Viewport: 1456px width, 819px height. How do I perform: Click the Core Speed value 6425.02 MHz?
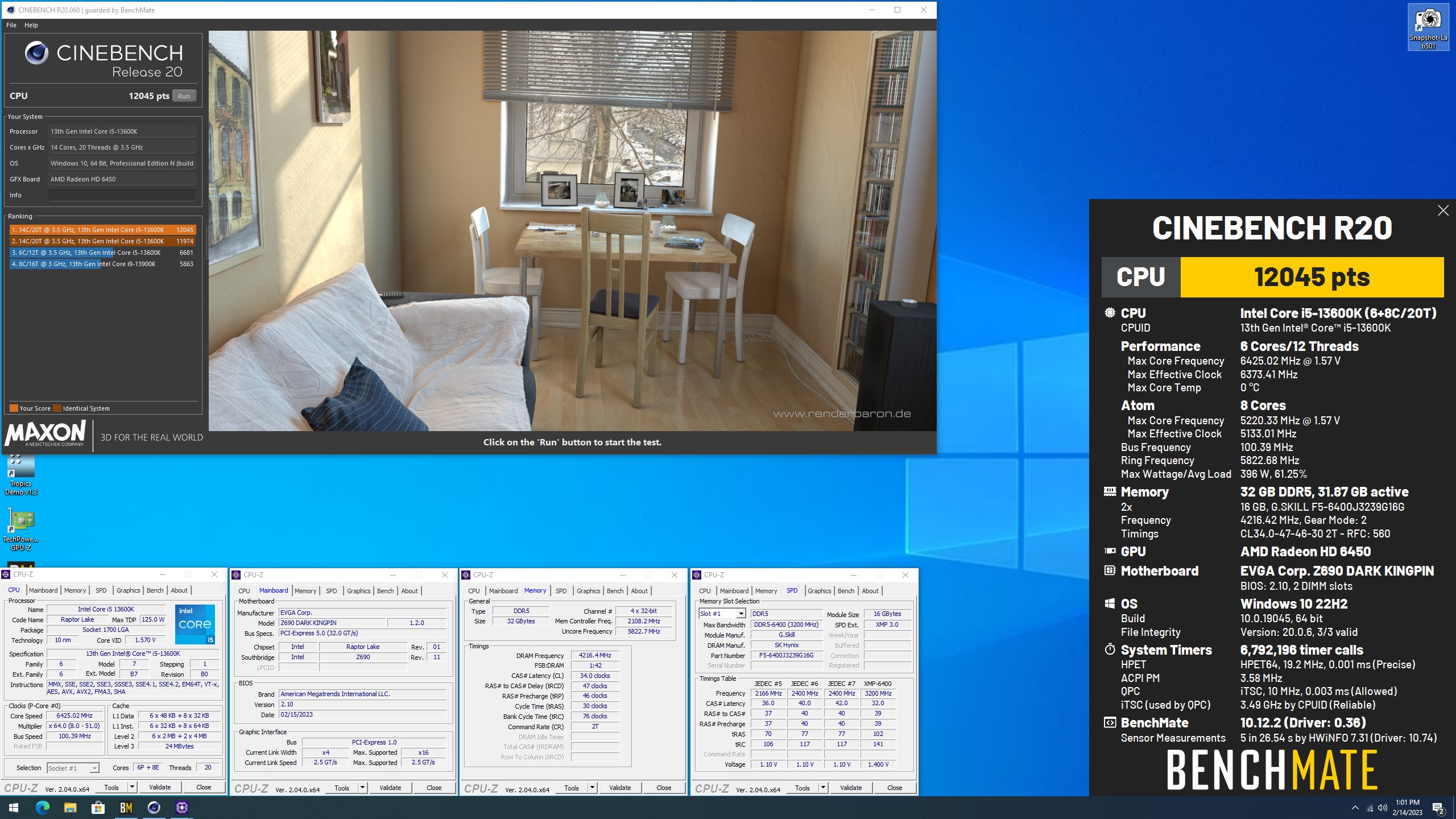pyautogui.click(x=75, y=716)
